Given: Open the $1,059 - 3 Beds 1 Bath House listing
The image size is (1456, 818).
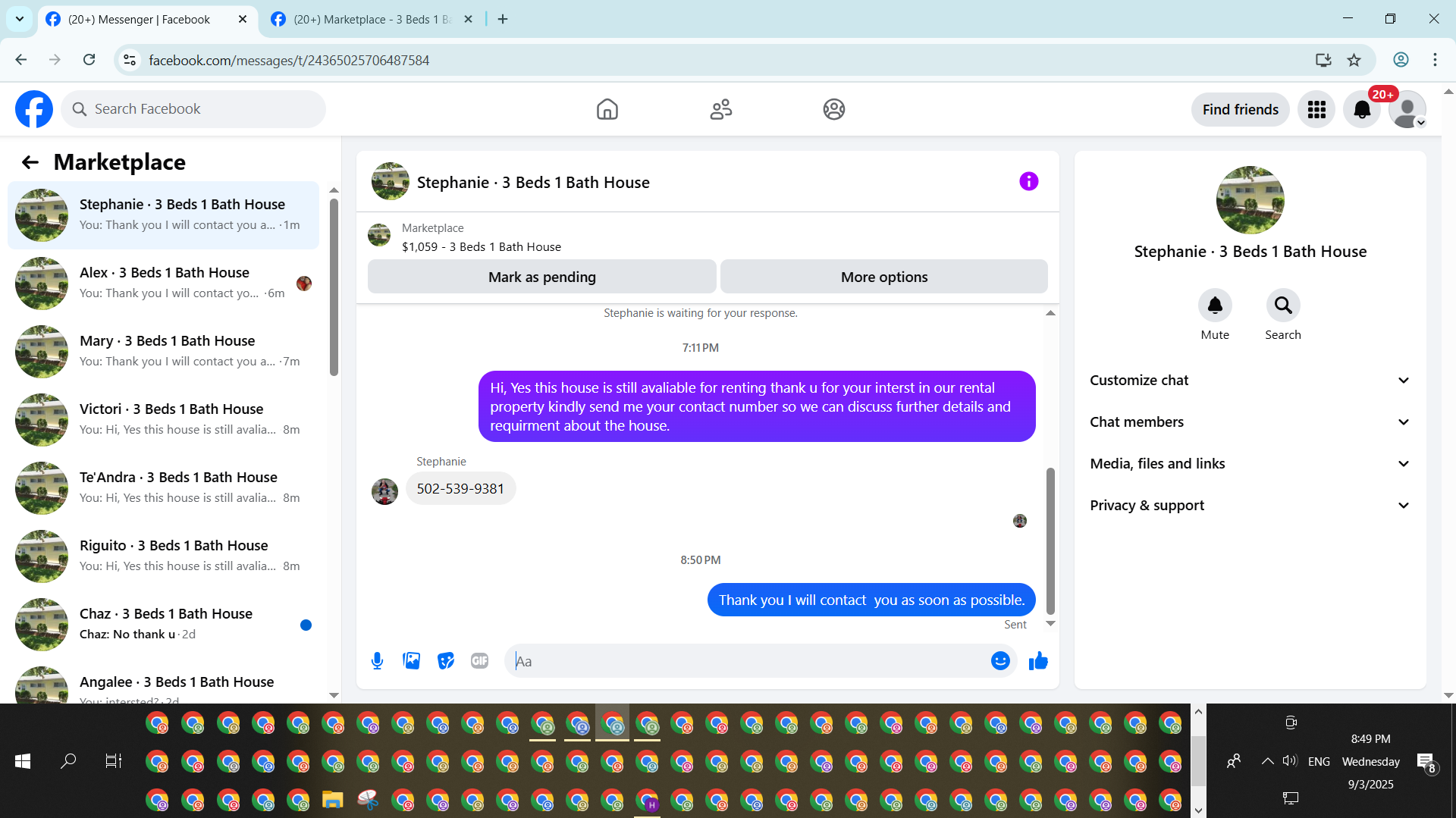Looking at the screenshot, I should click(482, 247).
